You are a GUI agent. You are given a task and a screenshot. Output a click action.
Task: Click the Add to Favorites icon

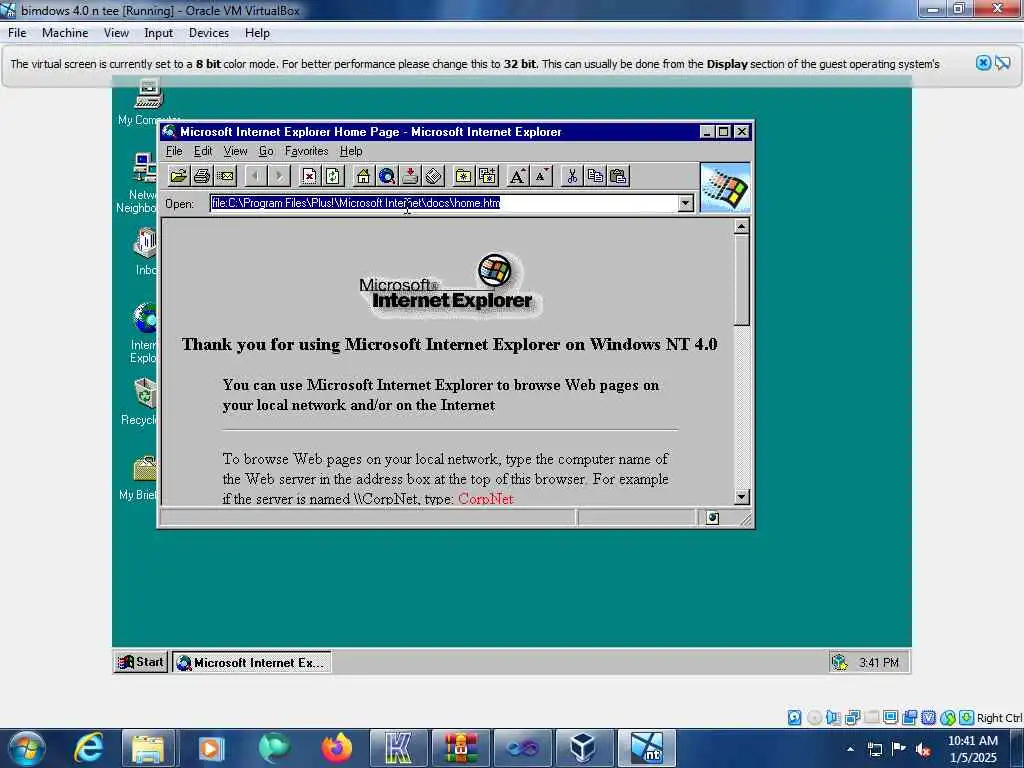(x=487, y=176)
